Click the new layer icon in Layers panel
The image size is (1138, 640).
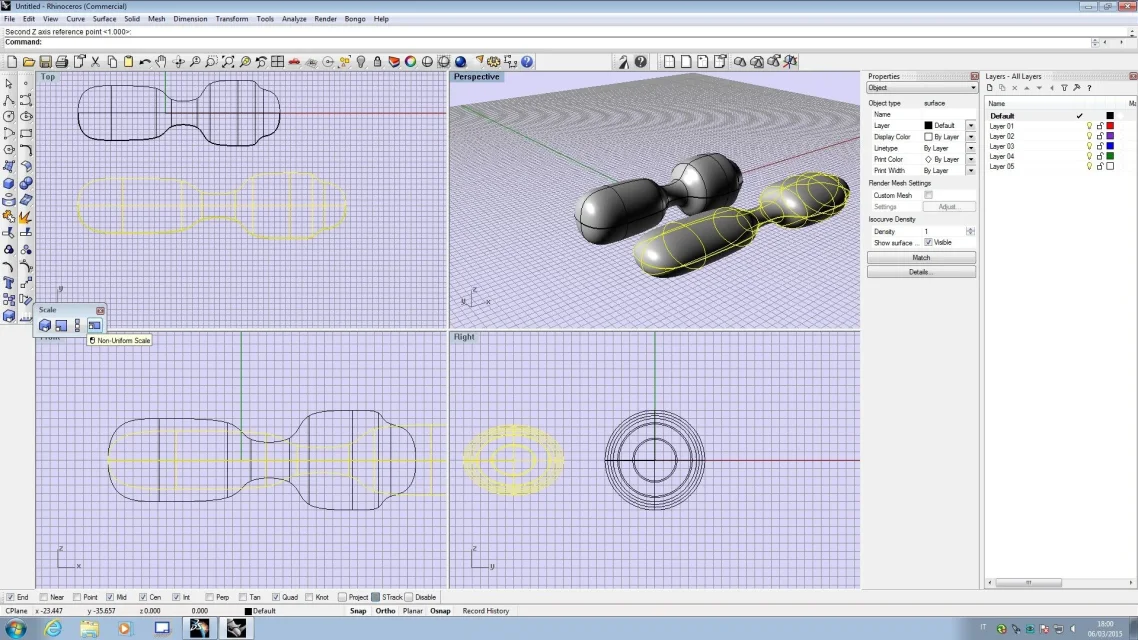[990, 88]
